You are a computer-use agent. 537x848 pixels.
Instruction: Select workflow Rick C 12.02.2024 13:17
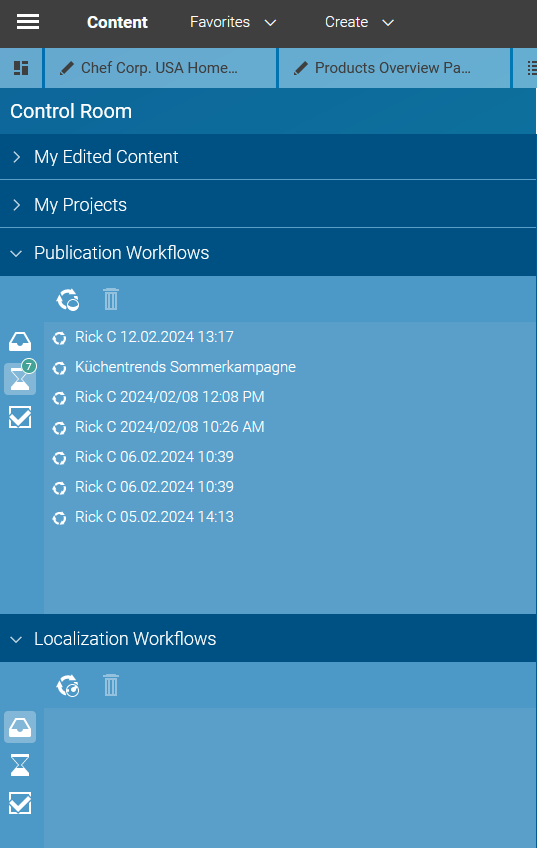pos(154,337)
